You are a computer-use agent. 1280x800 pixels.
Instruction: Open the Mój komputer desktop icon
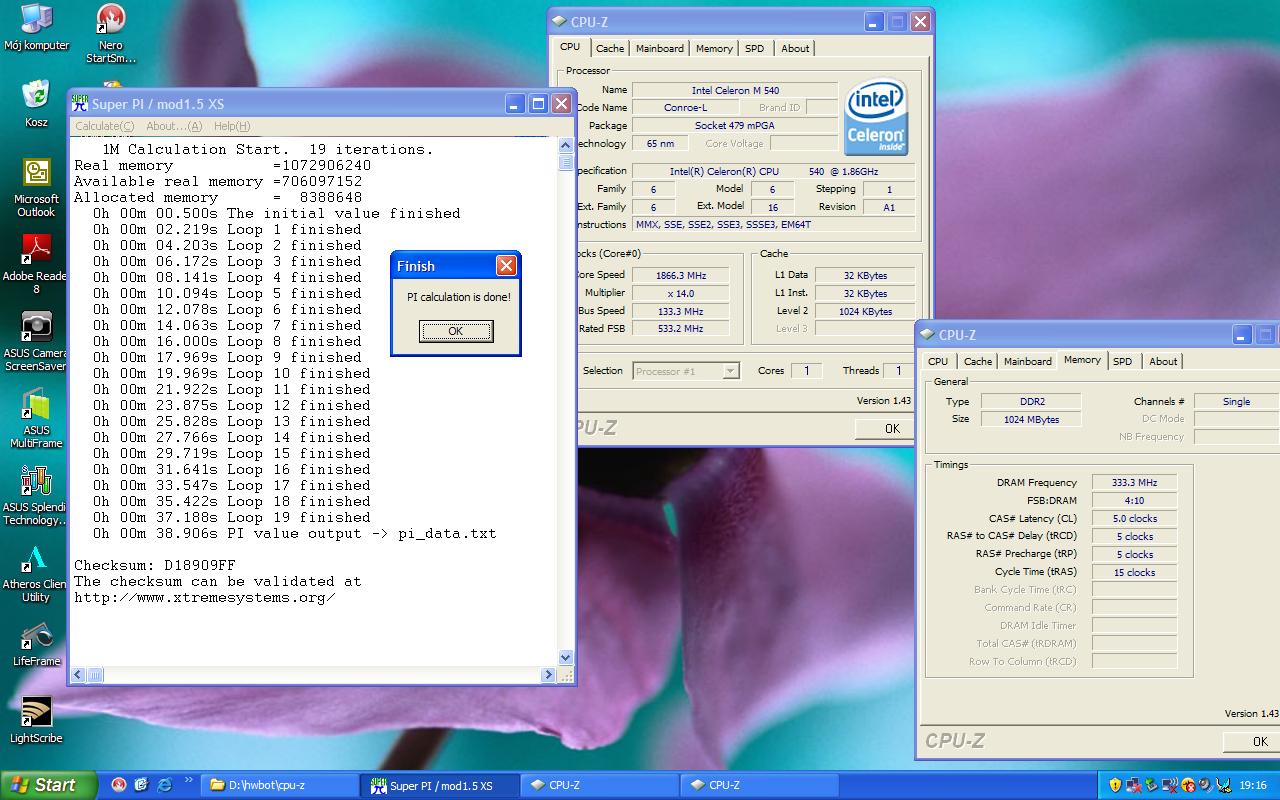click(x=36, y=26)
